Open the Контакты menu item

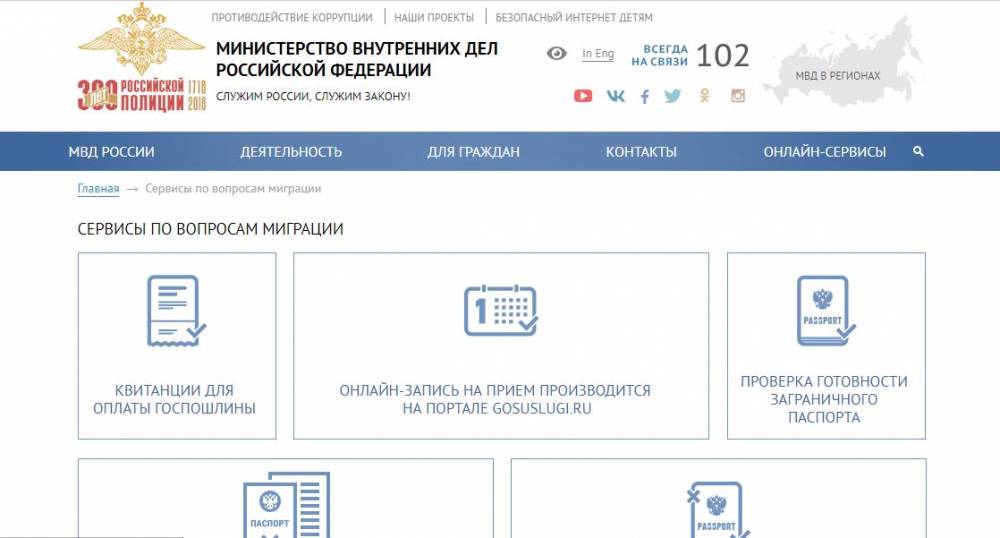point(641,152)
